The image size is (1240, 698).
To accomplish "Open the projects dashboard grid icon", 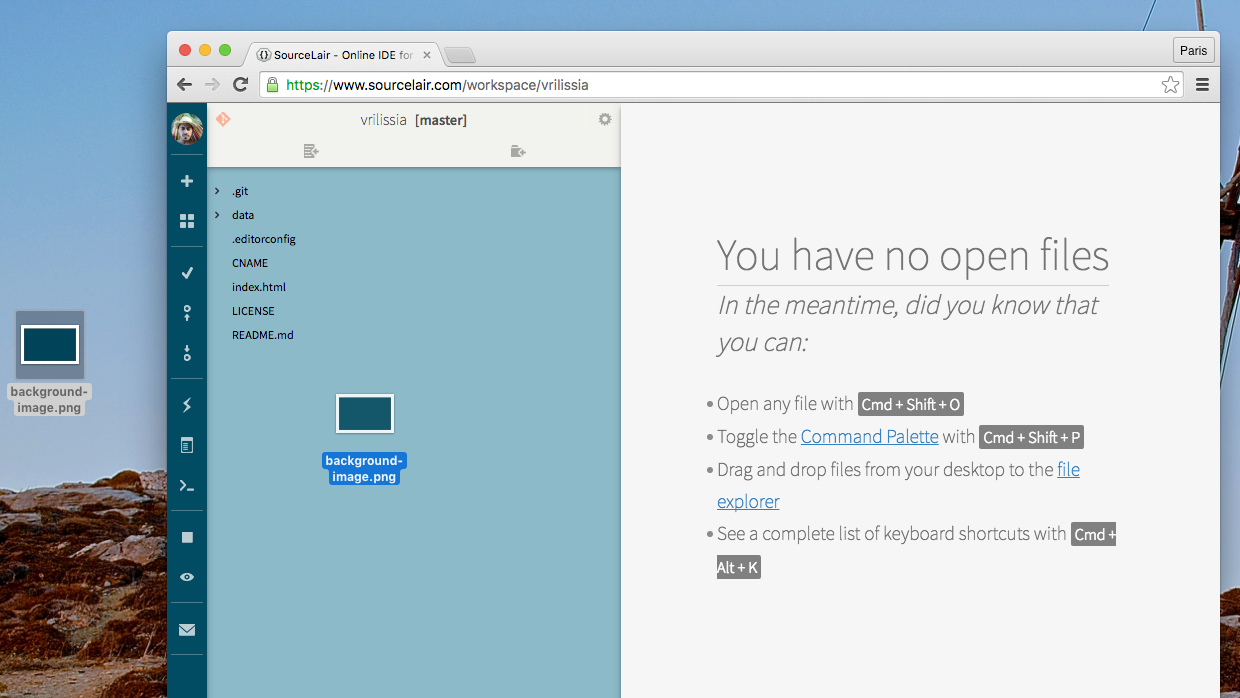I will [186, 221].
